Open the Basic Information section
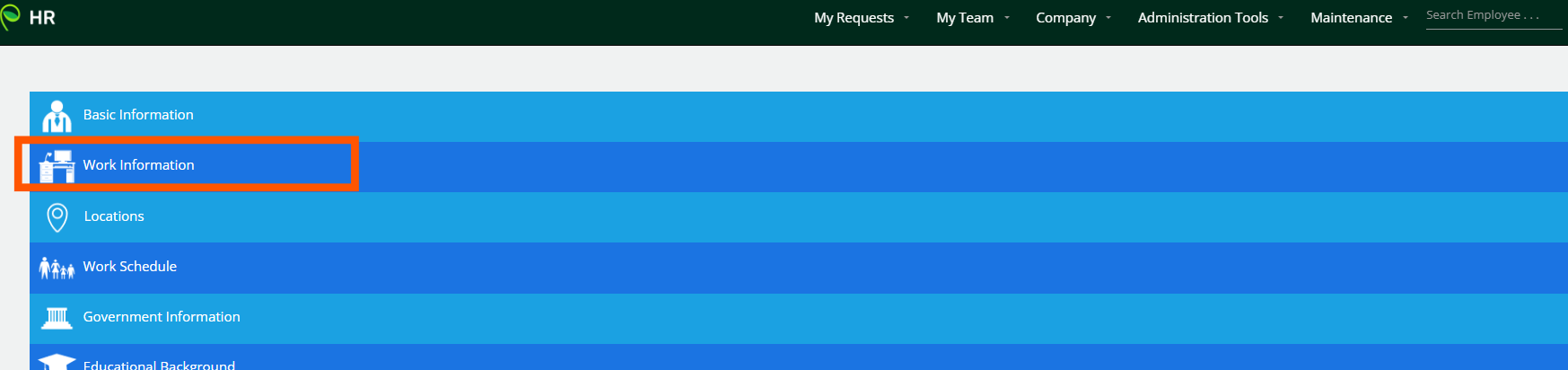1568x370 pixels. coord(138,115)
